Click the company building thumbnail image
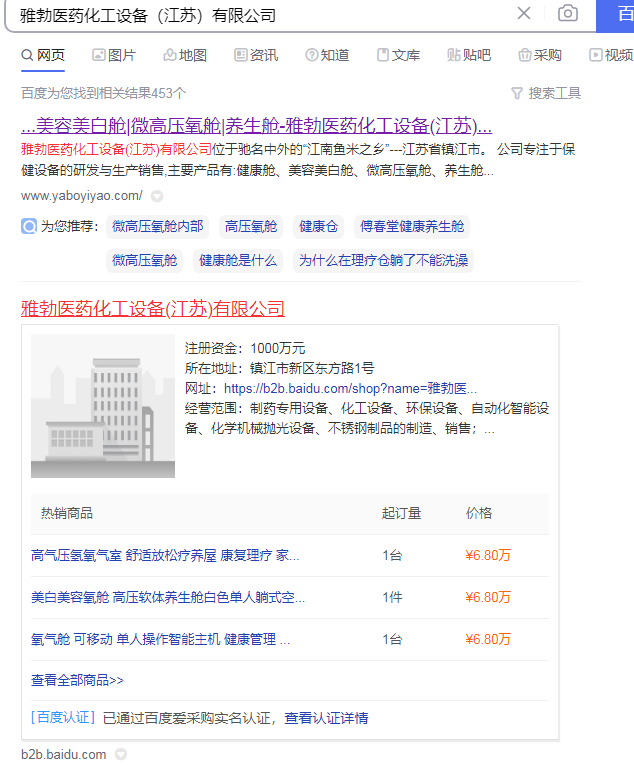Image resolution: width=634 pixels, height=765 pixels. coord(103,406)
